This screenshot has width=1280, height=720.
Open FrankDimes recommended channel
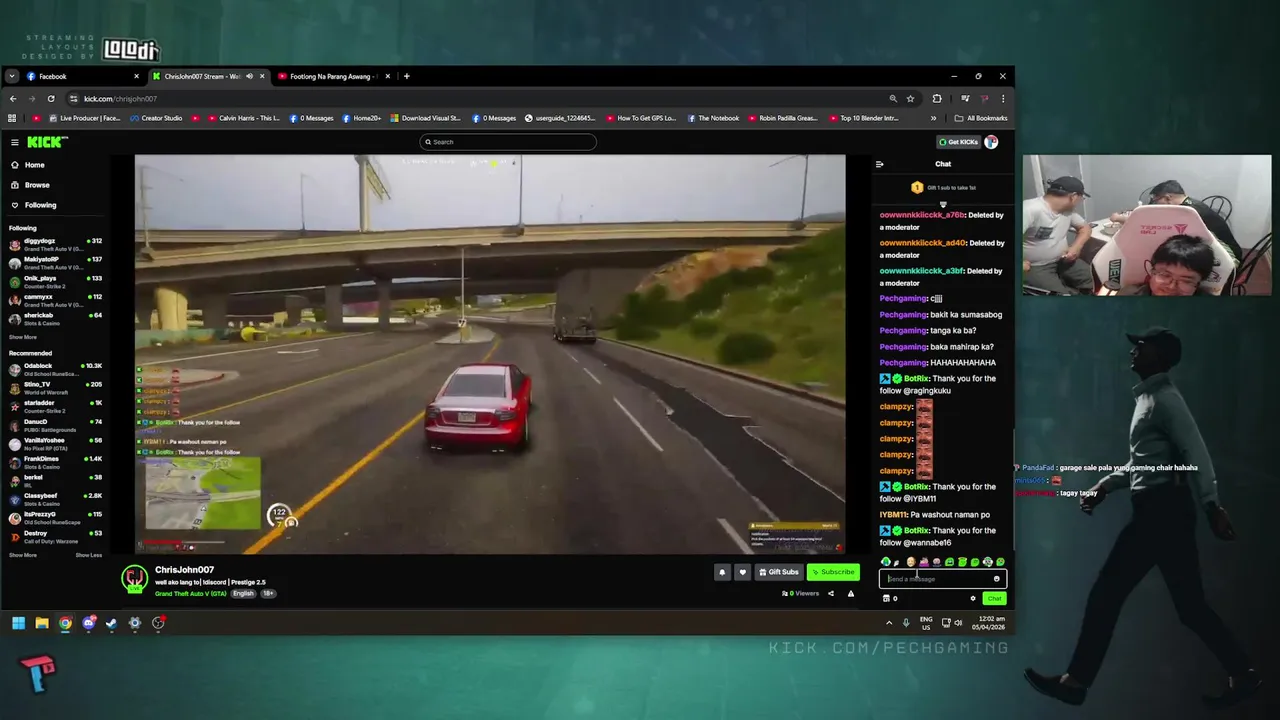coord(55,461)
